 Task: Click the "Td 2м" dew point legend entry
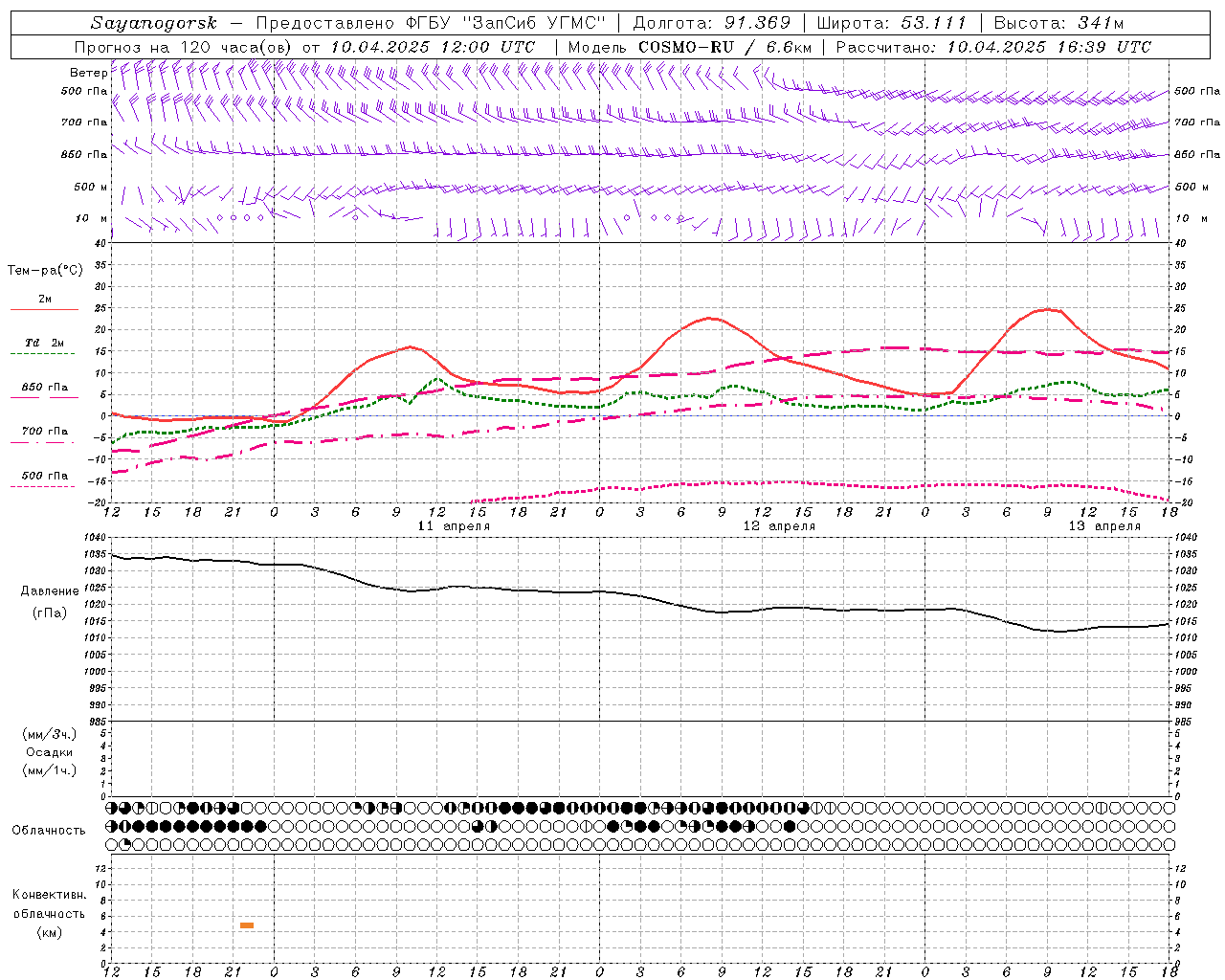45,343
